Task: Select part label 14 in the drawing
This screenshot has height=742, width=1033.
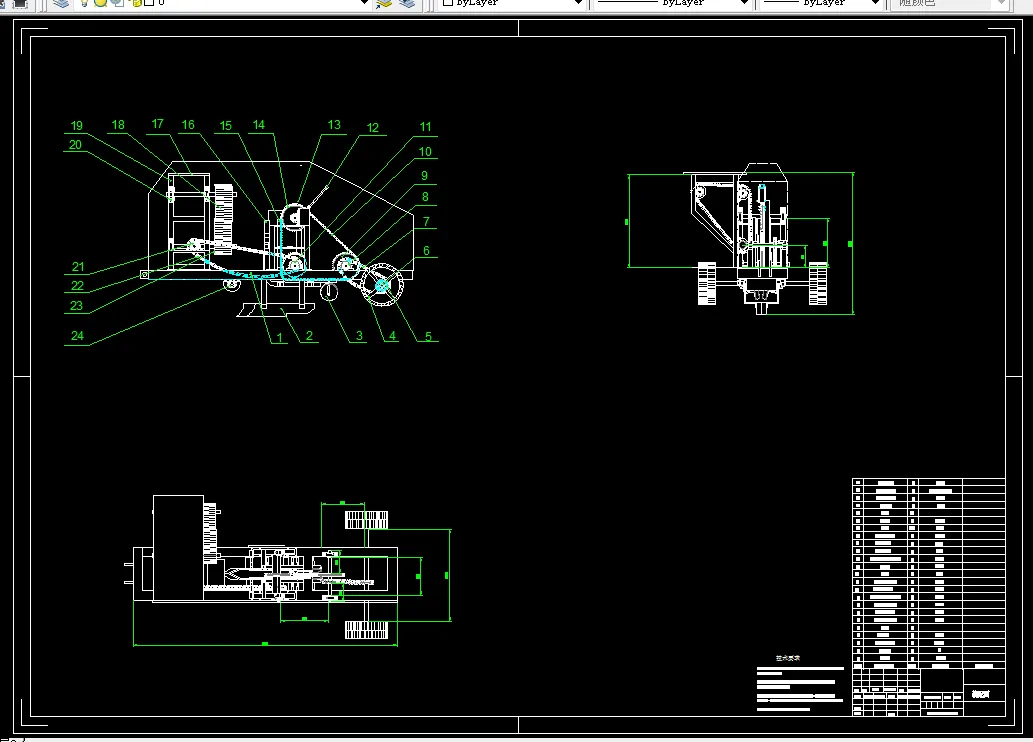Action: (x=258, y=125)
